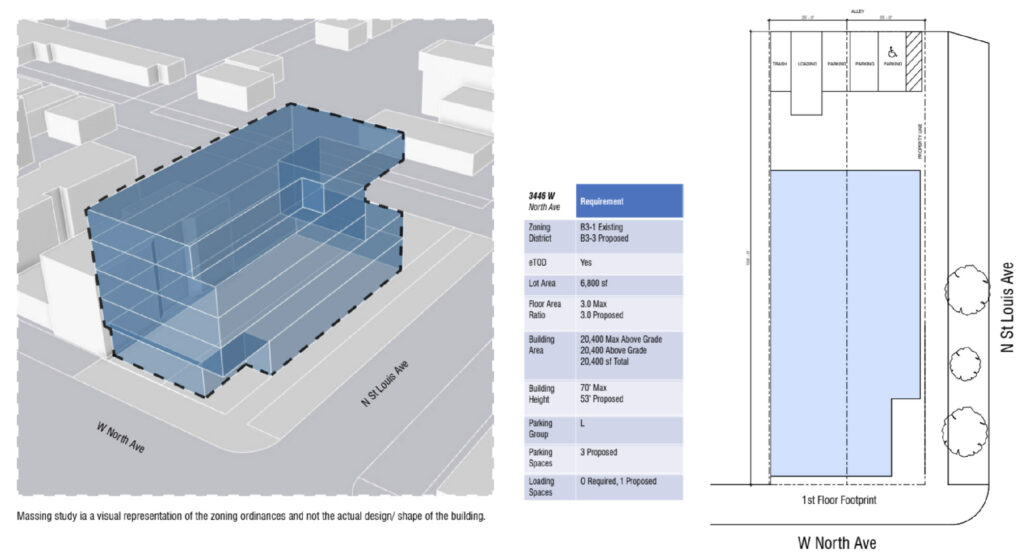The width and height of the screenshot is (1024, 556).
Task: Click the Zoning District row label
Action: pos(547,235)
